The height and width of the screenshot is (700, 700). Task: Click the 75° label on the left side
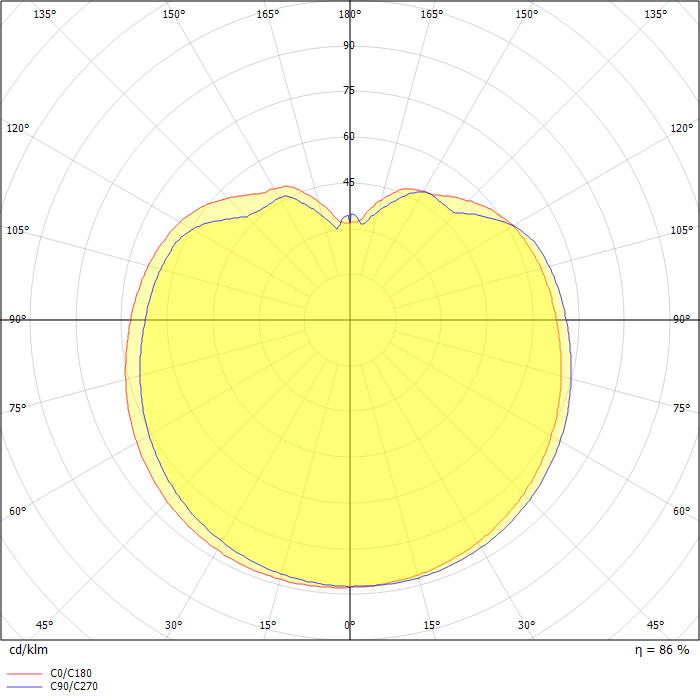click(x=18, y=408)
